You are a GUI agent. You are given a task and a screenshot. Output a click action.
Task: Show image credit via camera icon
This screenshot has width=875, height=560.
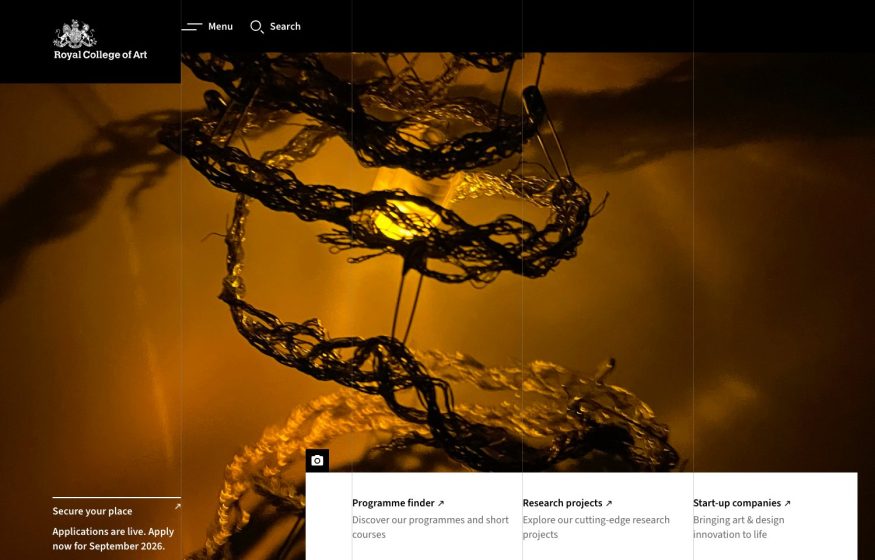[317, 461]
